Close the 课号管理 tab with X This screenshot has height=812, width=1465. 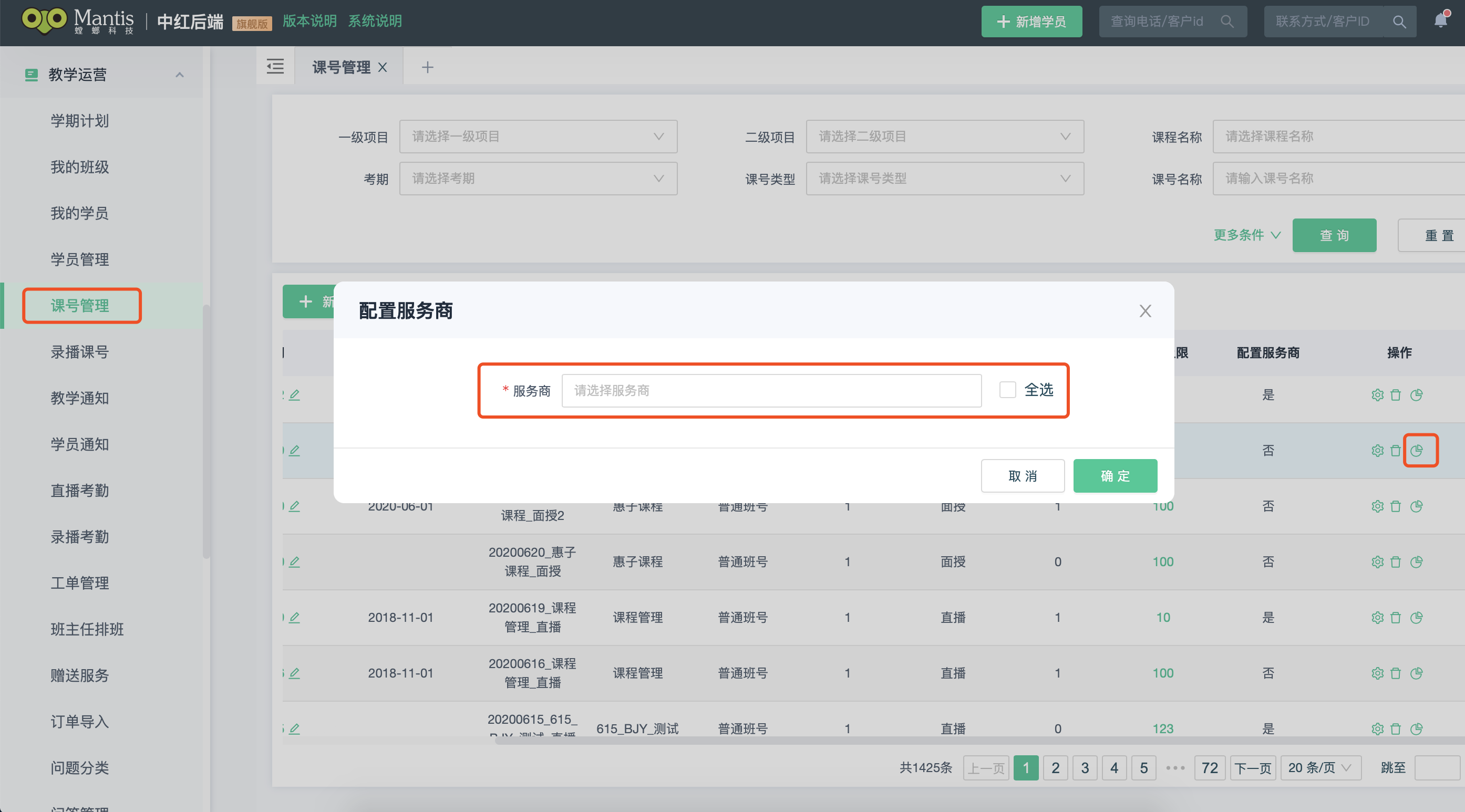pos(383,67)
